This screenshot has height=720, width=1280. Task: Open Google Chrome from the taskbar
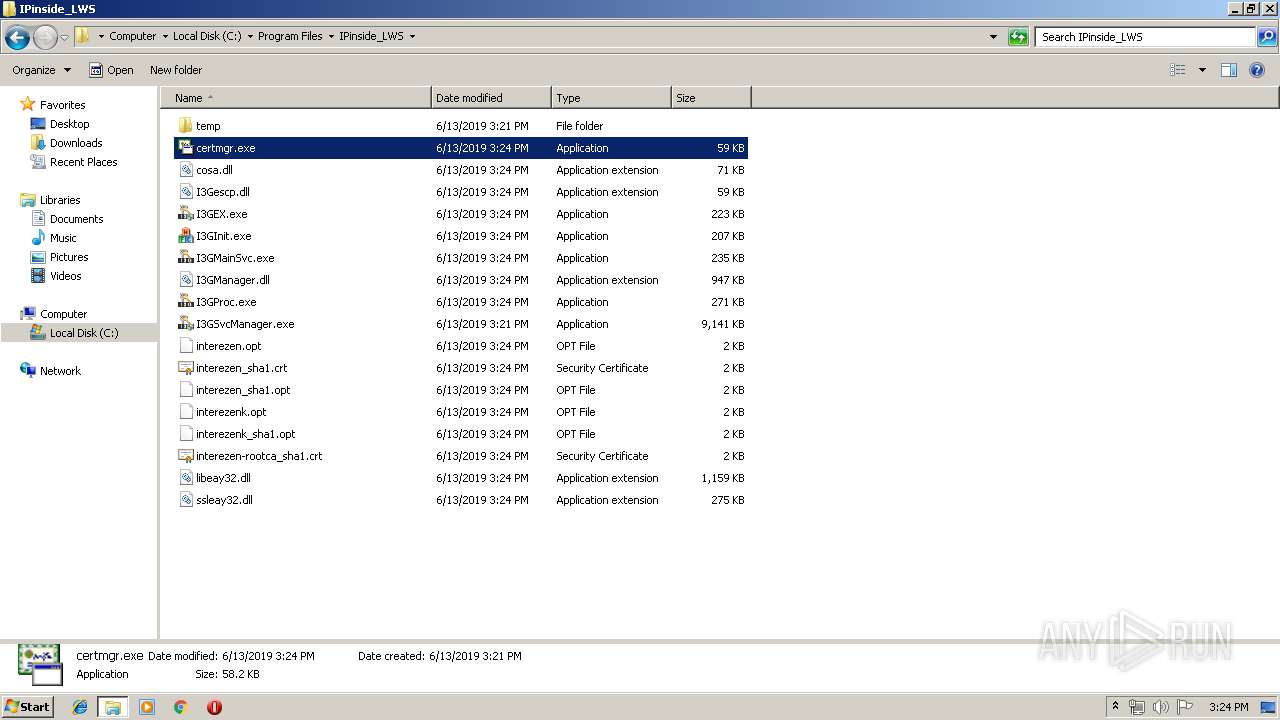[x=180, y=707]
